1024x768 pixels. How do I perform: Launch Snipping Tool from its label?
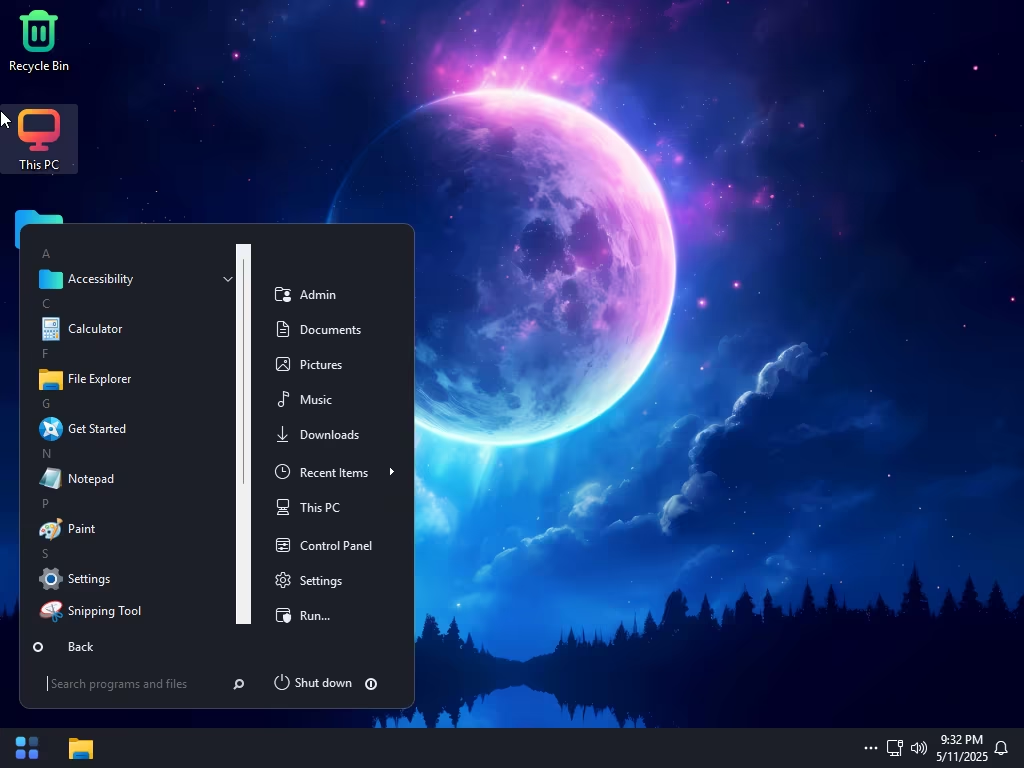pyautogui.click(x=104, y=611)
